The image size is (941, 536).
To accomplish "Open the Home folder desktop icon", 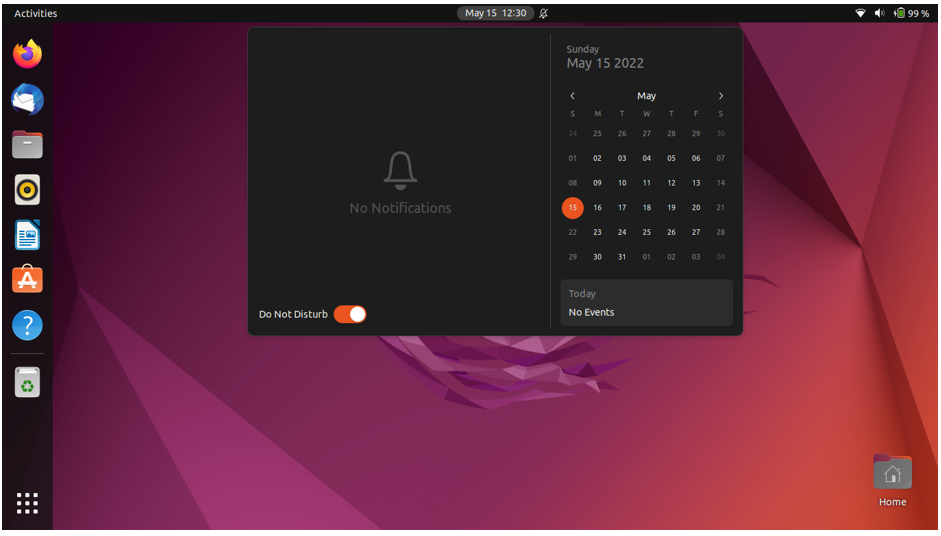I will click(x=892, y=480).
